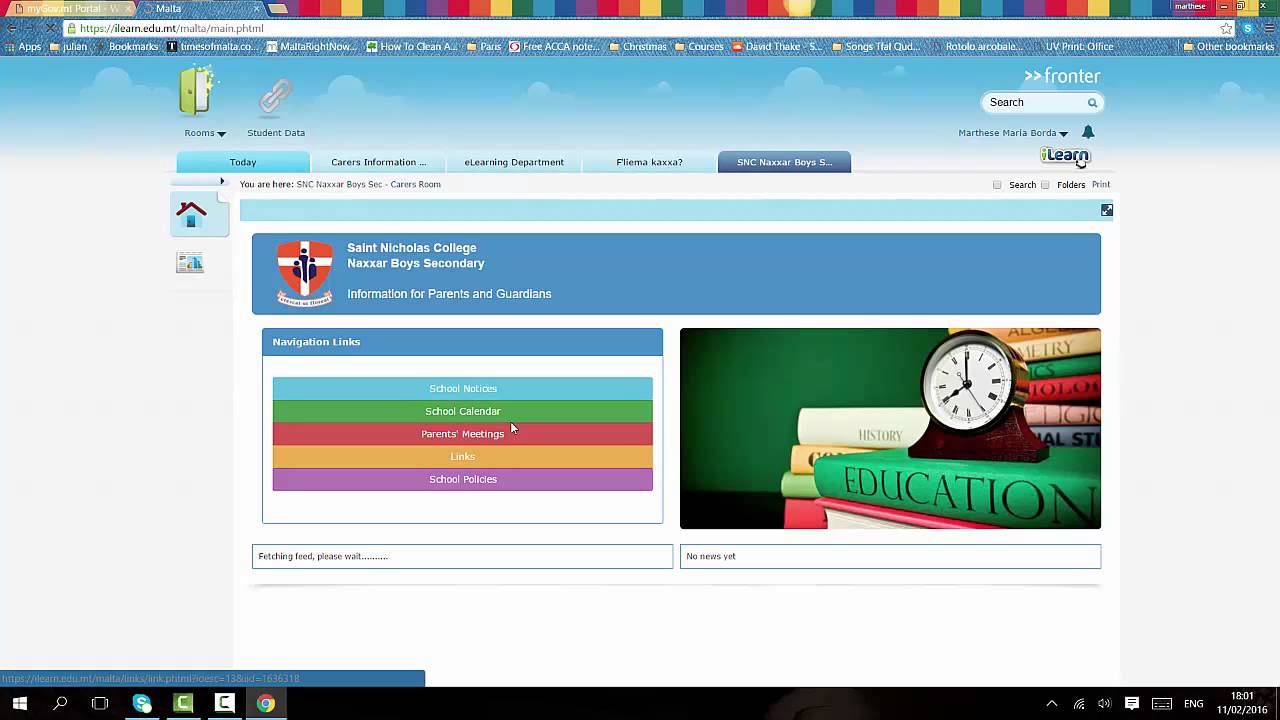Open the Paris bookmarks folder

(x=484, y=47)
